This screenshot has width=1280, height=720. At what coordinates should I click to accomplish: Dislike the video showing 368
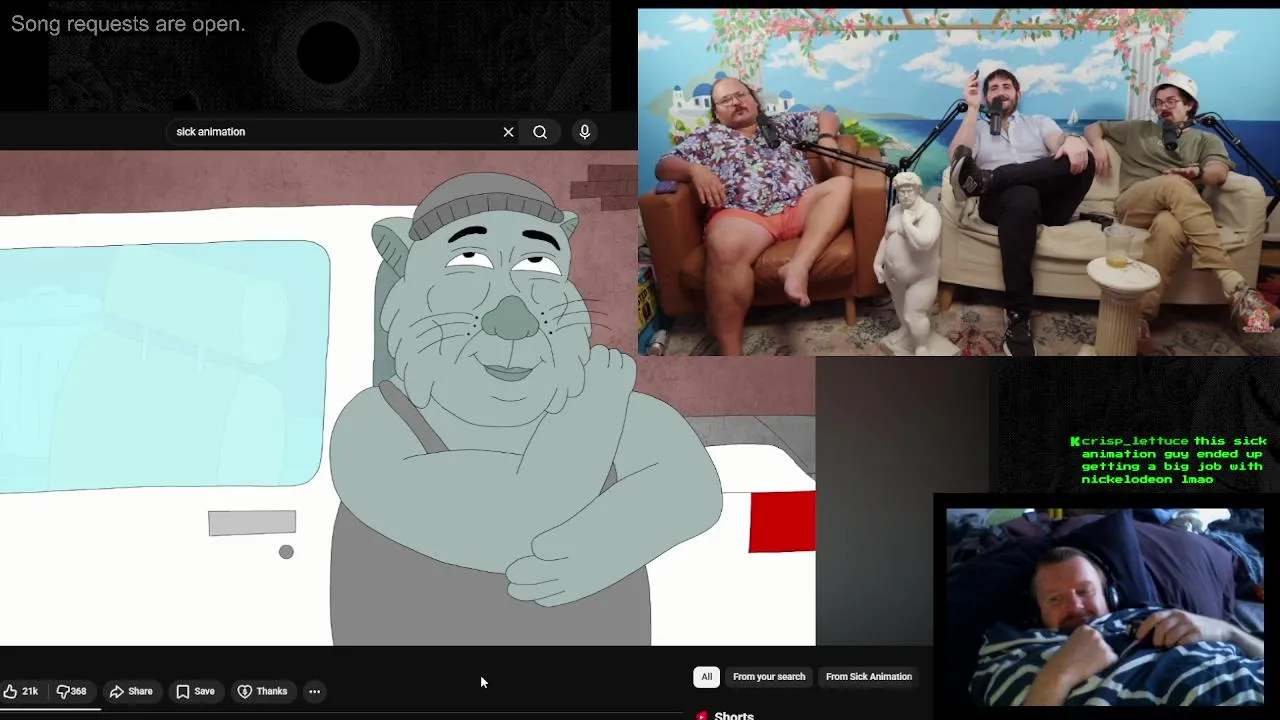pyautogui.click(x=72, y=691)
